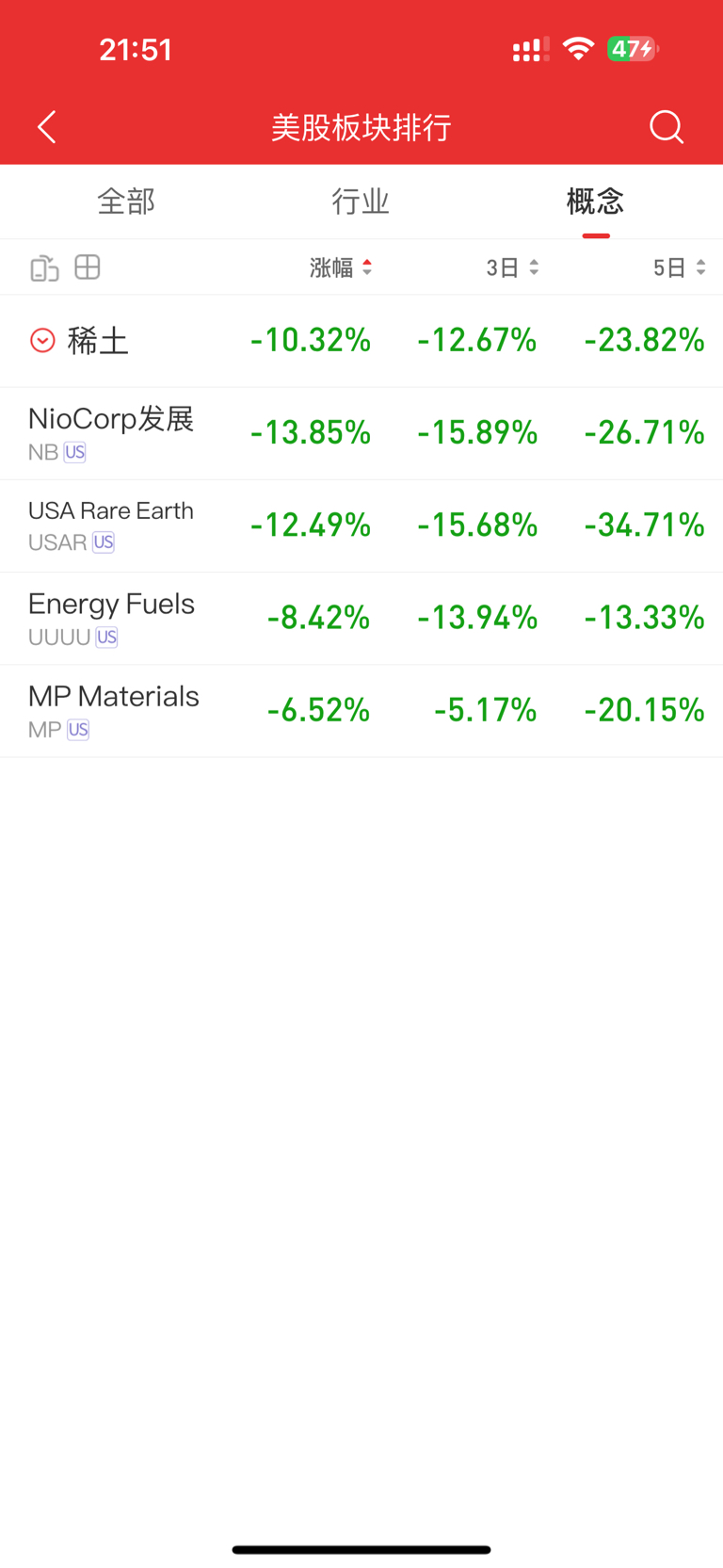View Energy Fuels stock page
Viewport: 723px width, 1568px height.
coord(111,605)
